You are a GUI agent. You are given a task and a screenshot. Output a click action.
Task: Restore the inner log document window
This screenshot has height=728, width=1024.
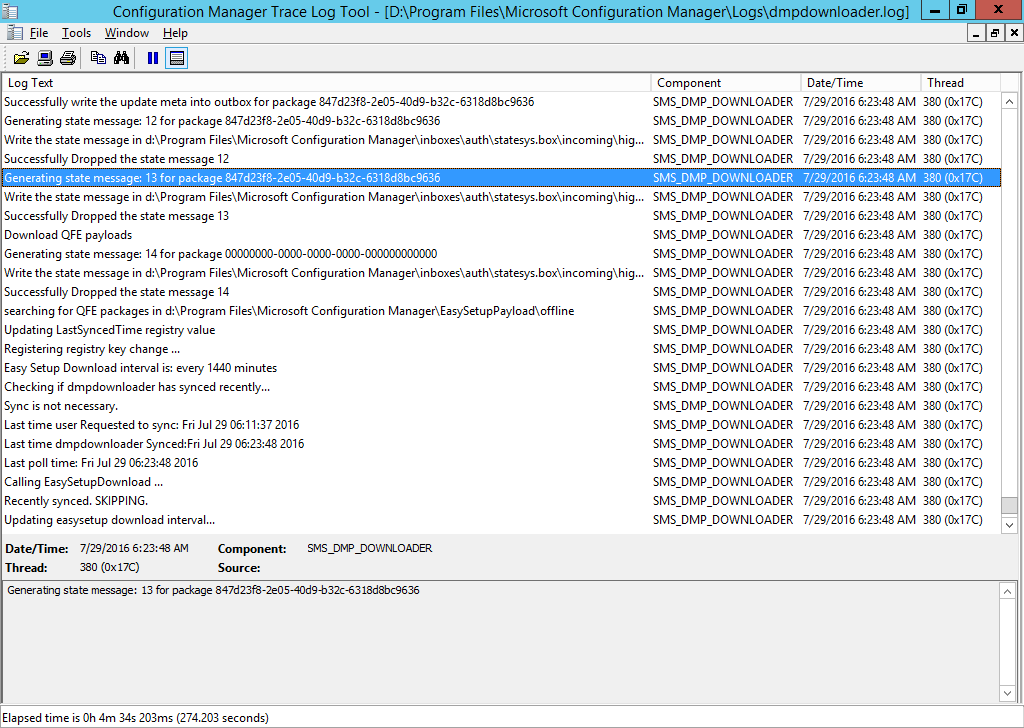(995, 33)
